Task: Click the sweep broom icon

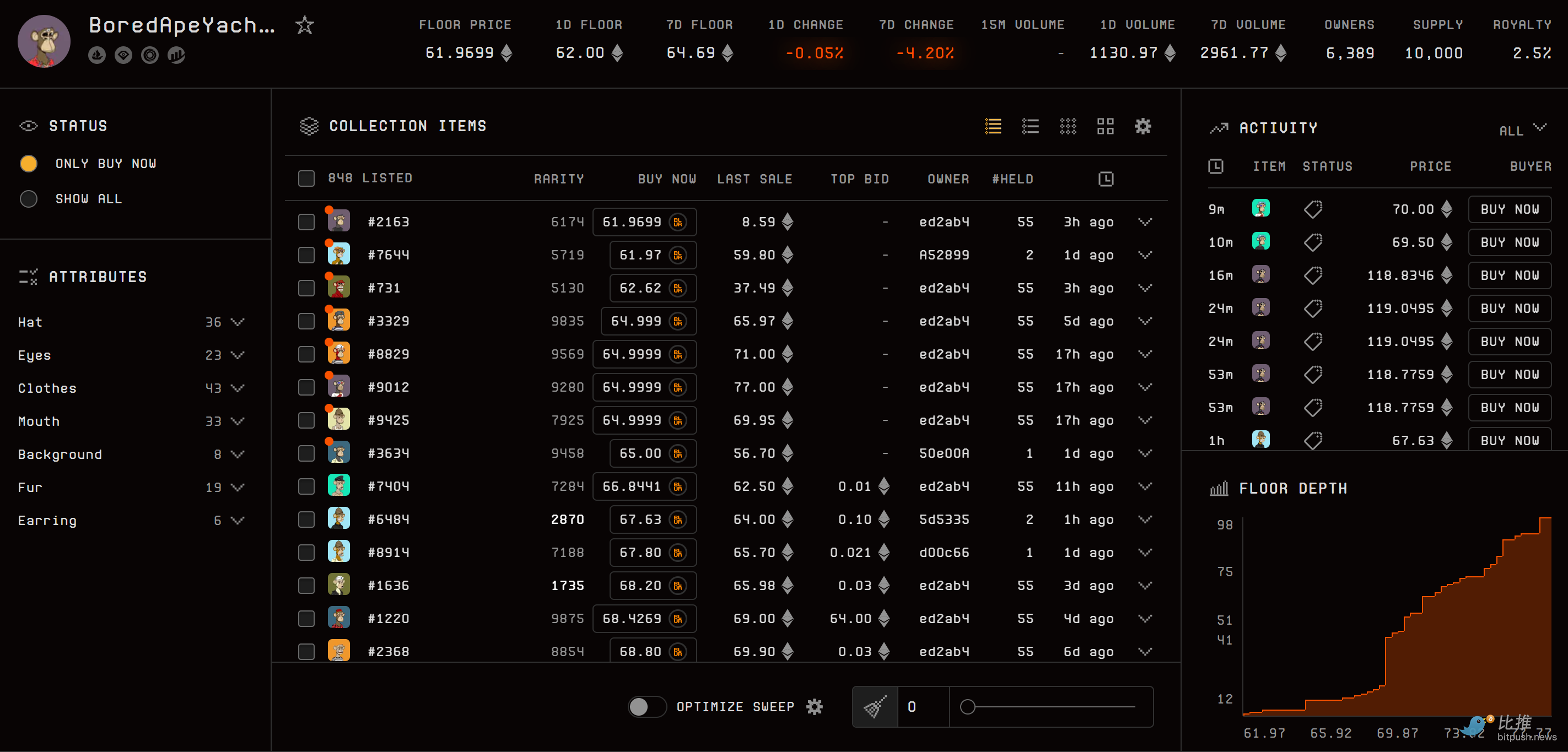Action: point(875,706)
